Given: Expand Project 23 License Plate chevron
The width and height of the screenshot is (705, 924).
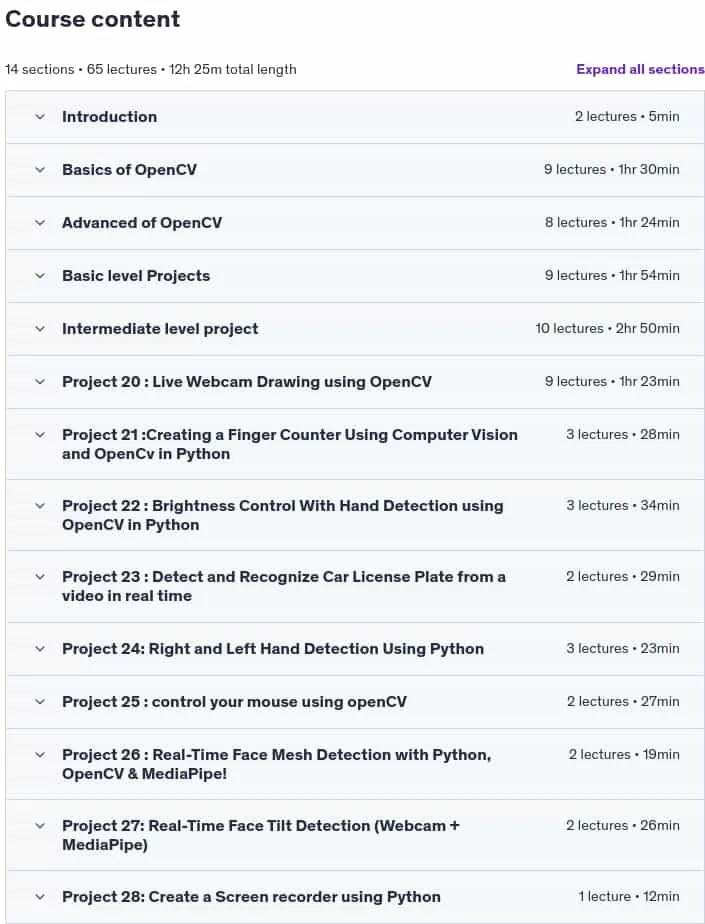Looking at the screenshot, I should click(40, 577).
